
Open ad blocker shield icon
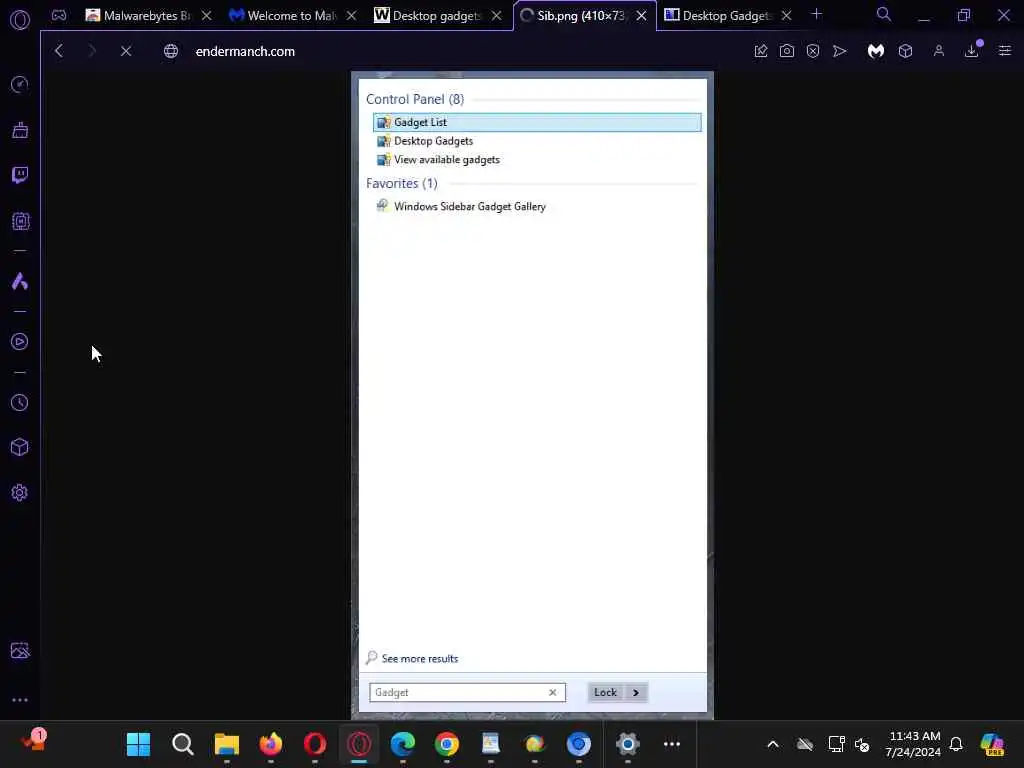813,51
